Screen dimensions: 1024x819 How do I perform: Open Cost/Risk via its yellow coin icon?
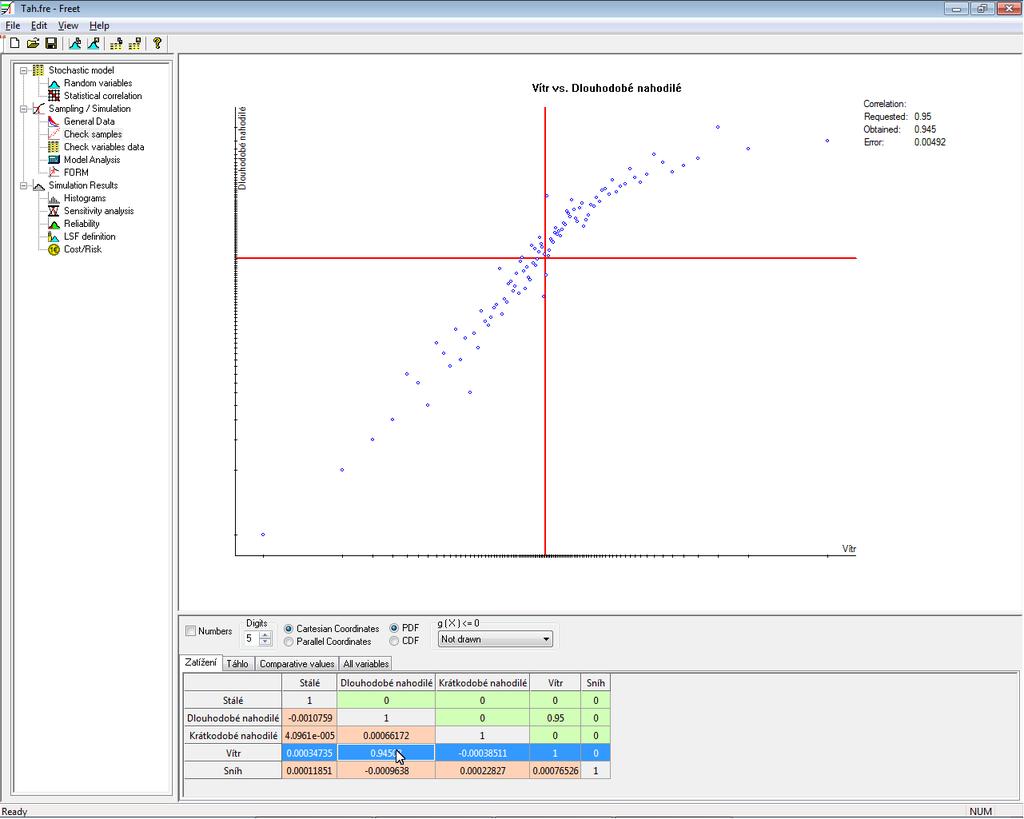54,249
